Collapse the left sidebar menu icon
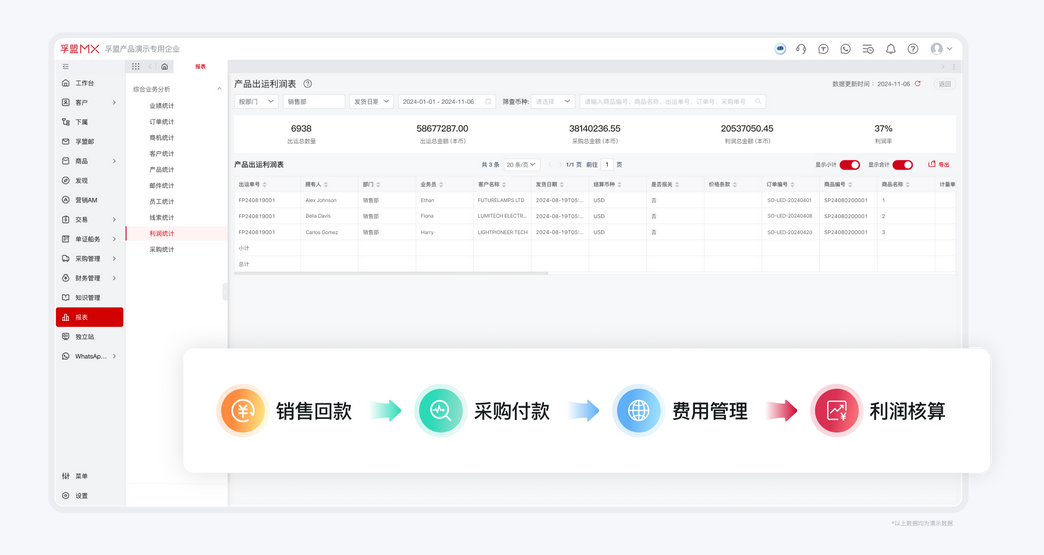Screen dimensions: 1044x555 66,67
